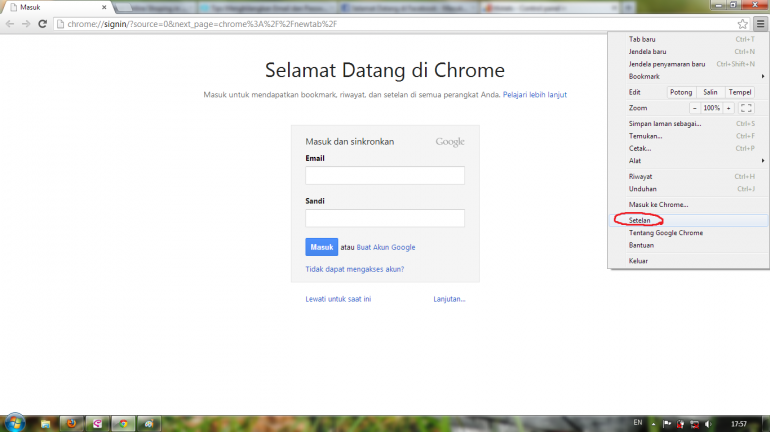Click the network tray icon
Image resolution: width=770 pixels, height=432 pixels.
click(694, 424)
